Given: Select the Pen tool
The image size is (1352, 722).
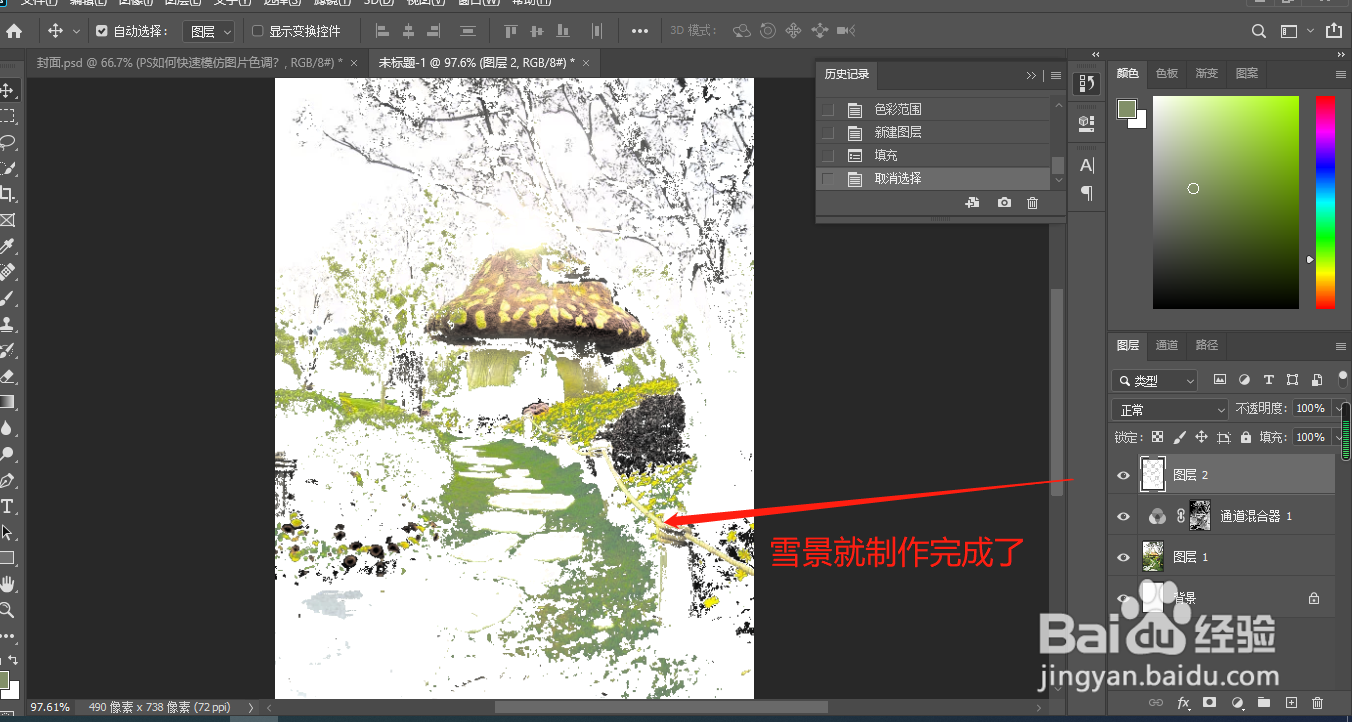Looking at the screenshot, I should coord(7,480).
